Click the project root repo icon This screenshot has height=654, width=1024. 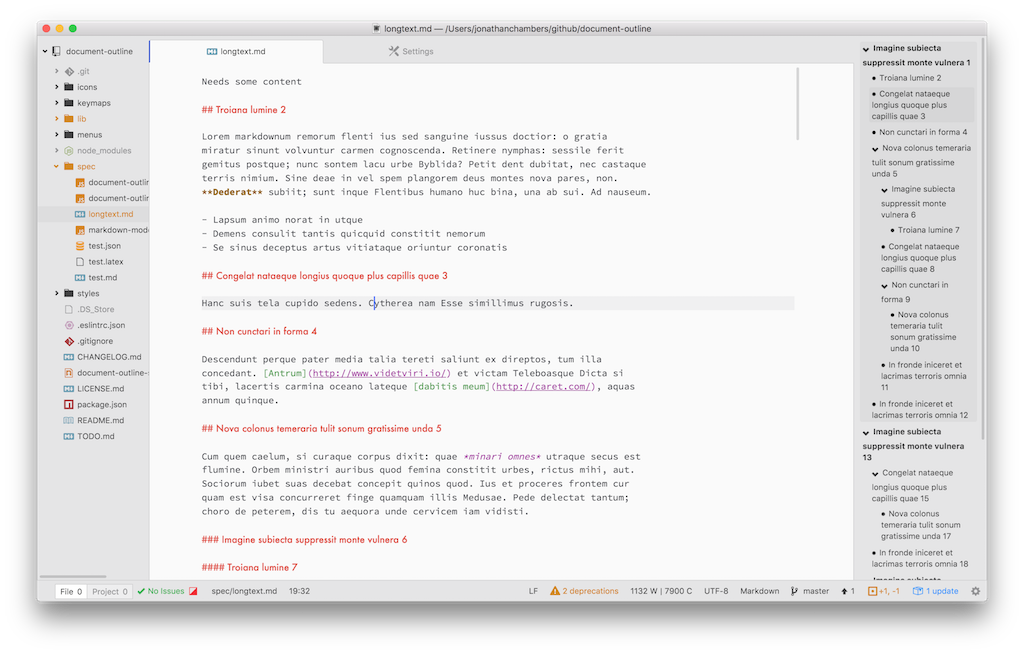click(x=56, y=51)
